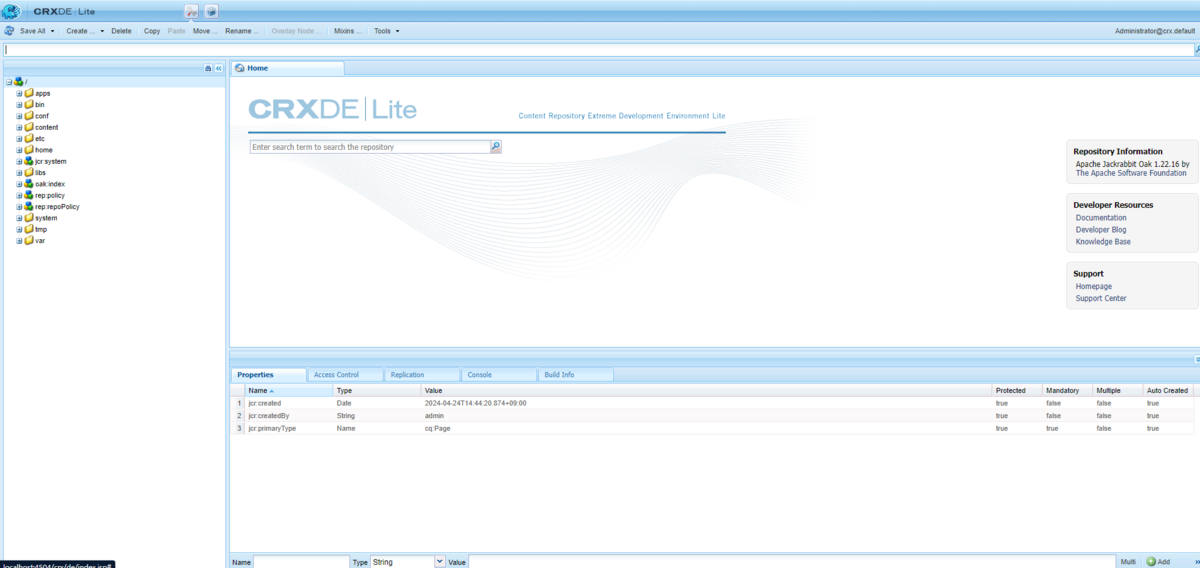This screenshot has width=1200, height=568.
Task: Open the Documentation link
Action: point(1101,217)
